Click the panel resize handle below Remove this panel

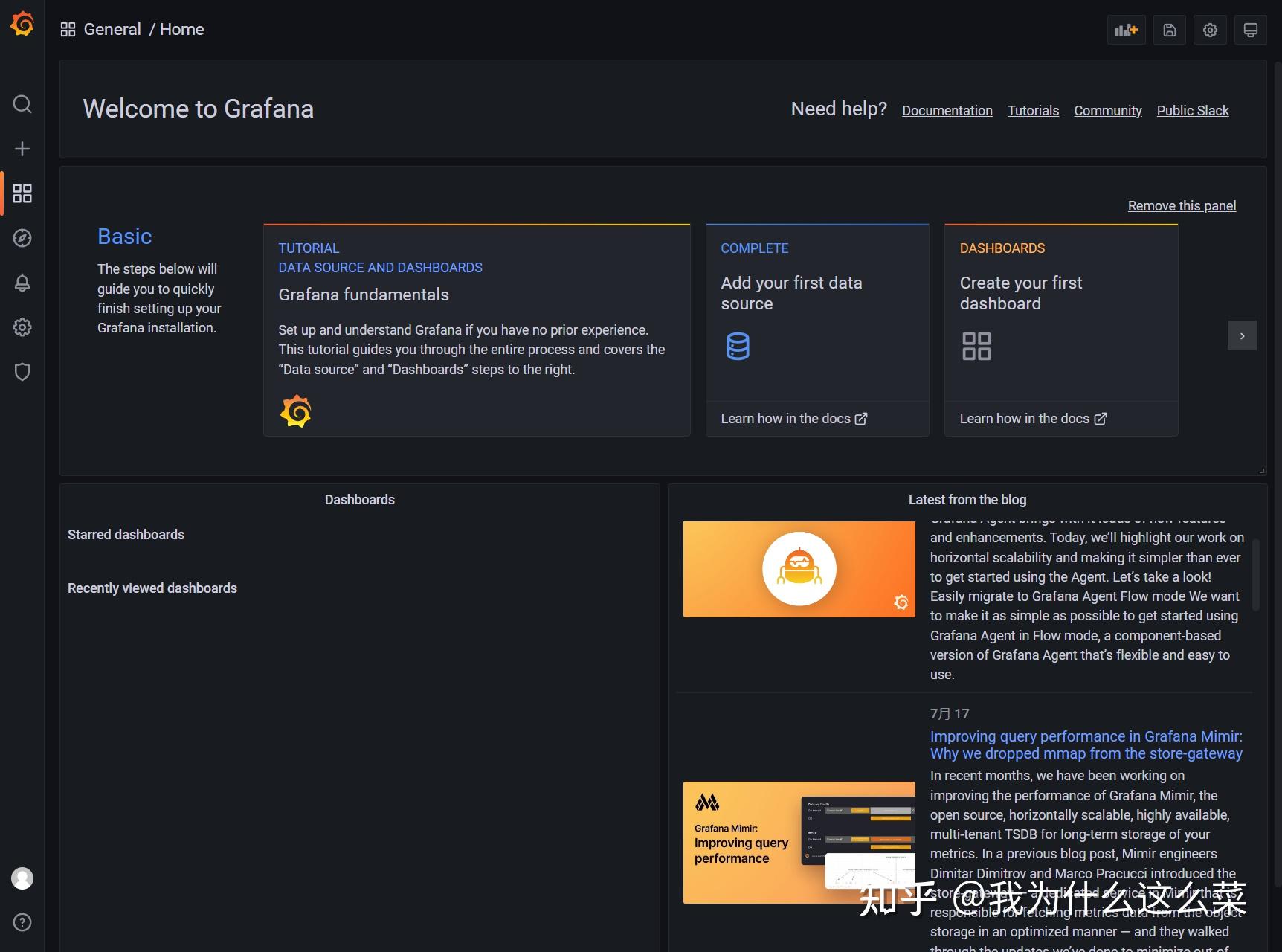tap(1261, 470)
